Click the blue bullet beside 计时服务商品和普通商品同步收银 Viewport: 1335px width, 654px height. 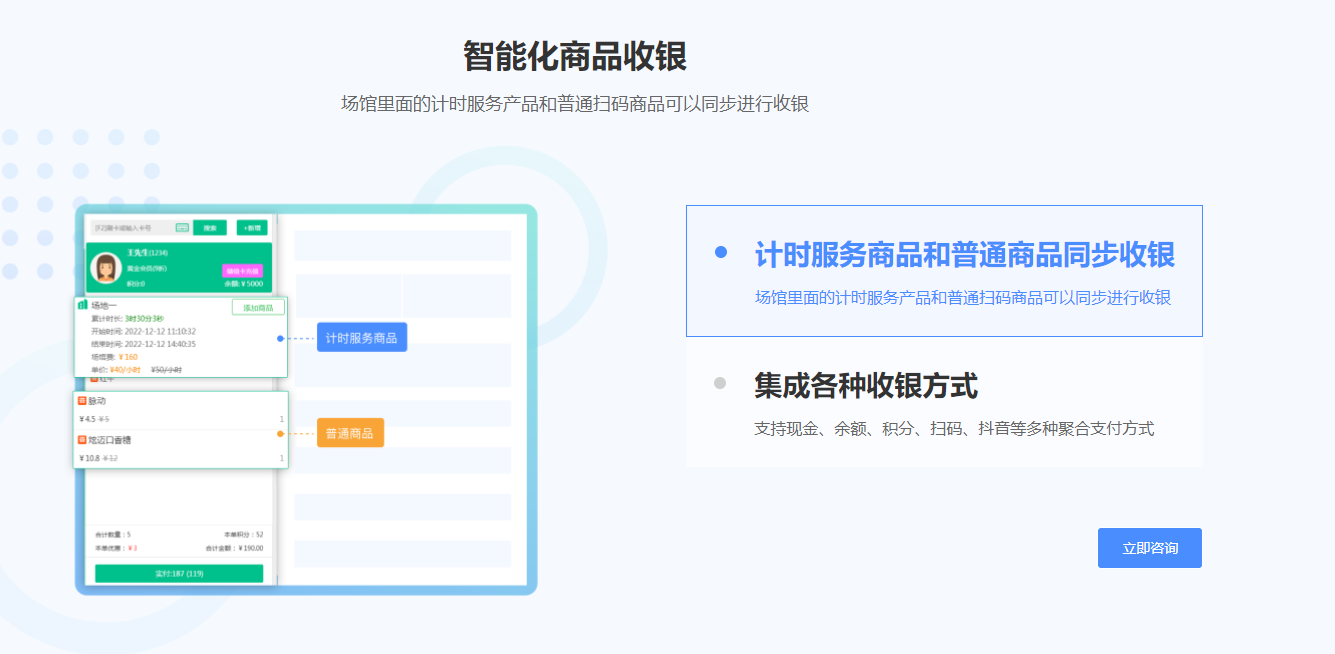coord(721,252)
